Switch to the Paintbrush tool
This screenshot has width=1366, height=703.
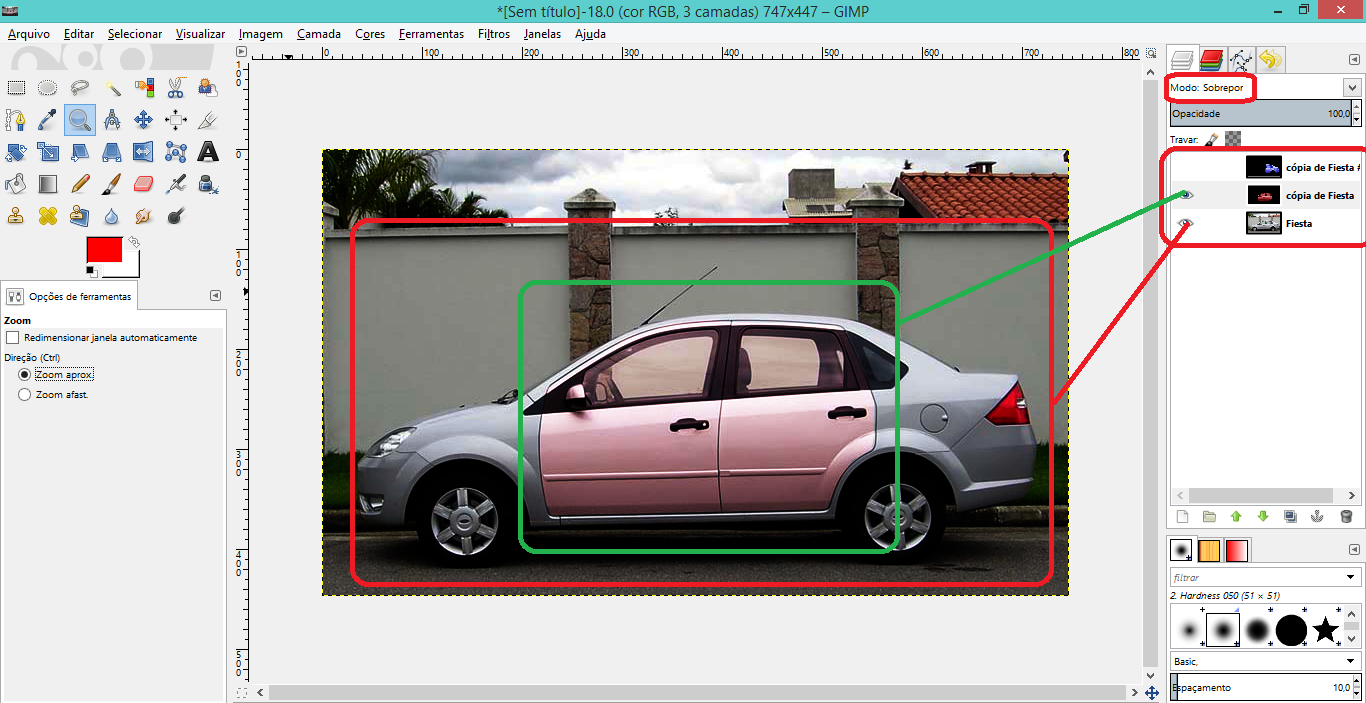(x=112, y=184)
